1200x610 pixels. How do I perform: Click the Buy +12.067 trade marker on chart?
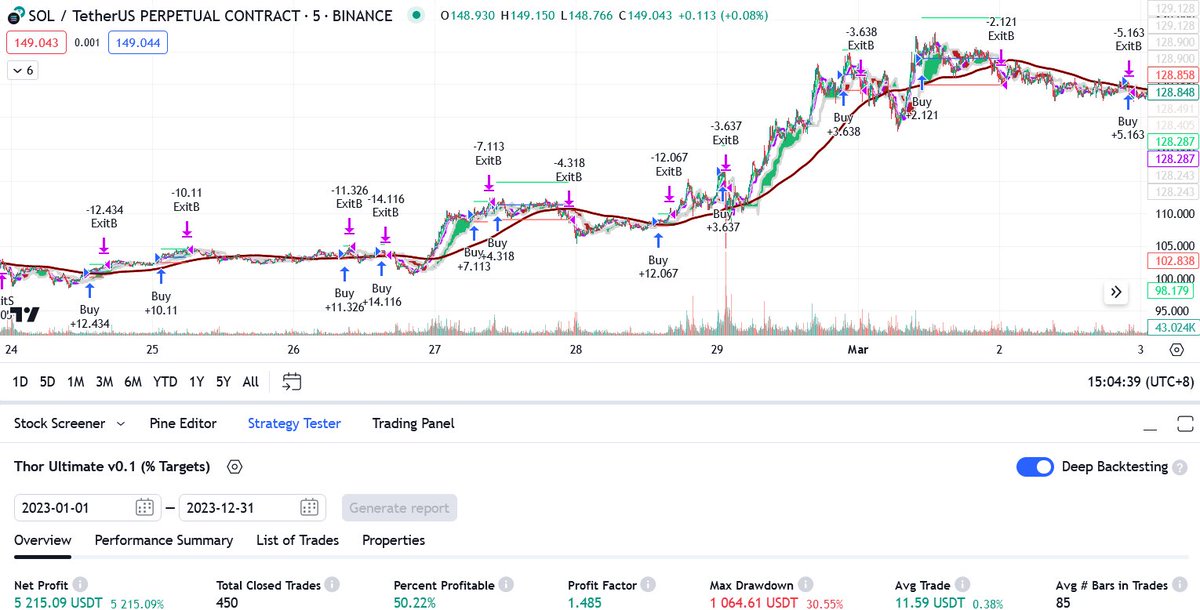coord(659,258)
